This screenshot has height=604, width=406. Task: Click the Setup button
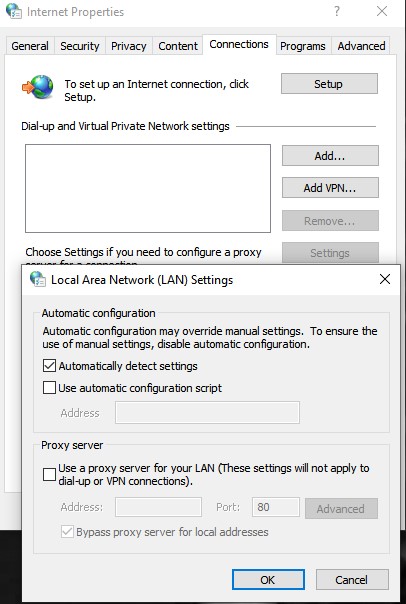pos(329,84)
